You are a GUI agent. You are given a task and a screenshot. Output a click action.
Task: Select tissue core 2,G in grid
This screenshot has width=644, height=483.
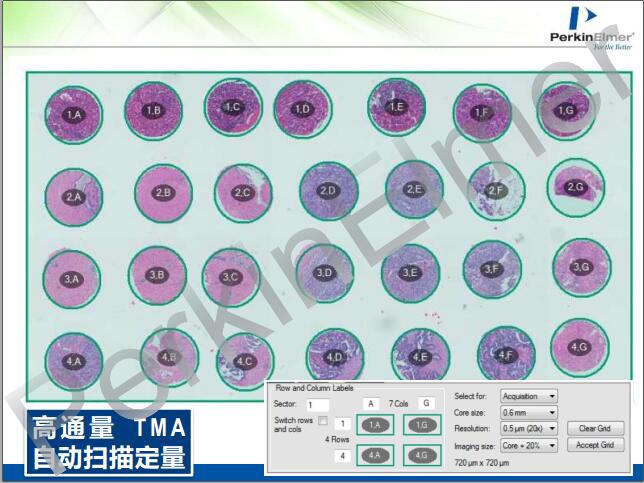pos(575,186)
